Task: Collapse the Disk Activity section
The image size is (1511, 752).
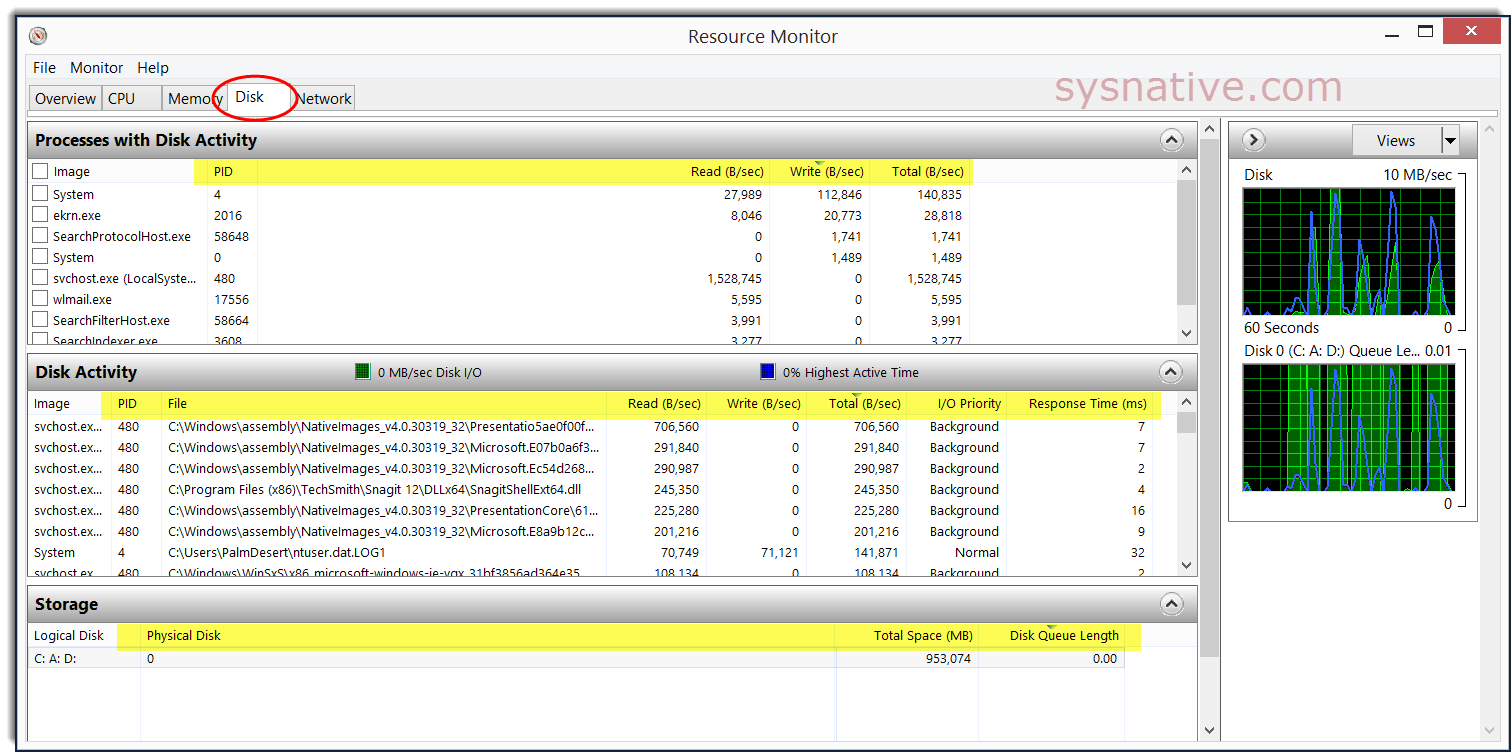Action: (1172, 372)
